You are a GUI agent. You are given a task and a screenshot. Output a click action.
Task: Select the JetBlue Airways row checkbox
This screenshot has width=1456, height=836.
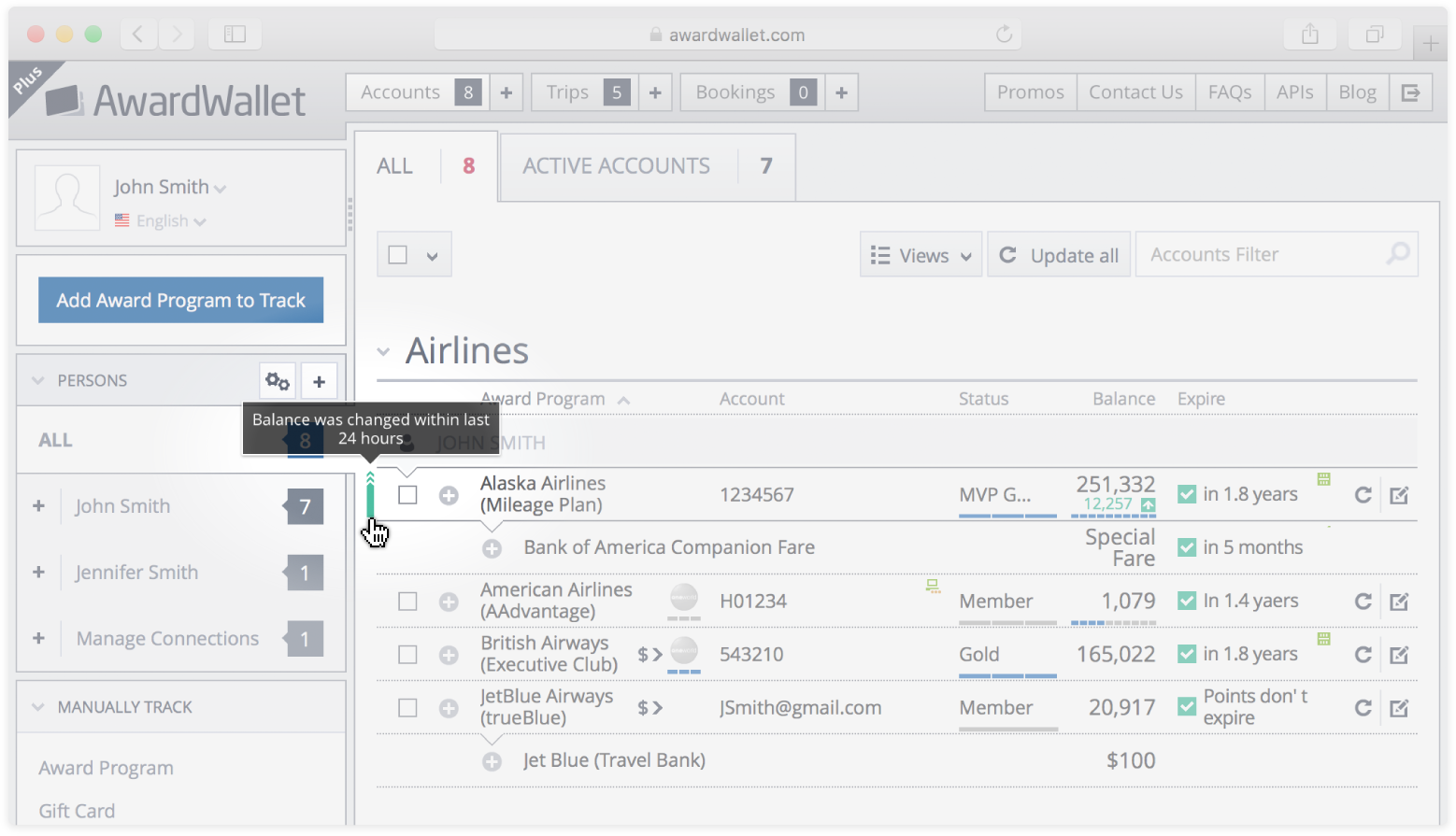click(x=407, y=708)
